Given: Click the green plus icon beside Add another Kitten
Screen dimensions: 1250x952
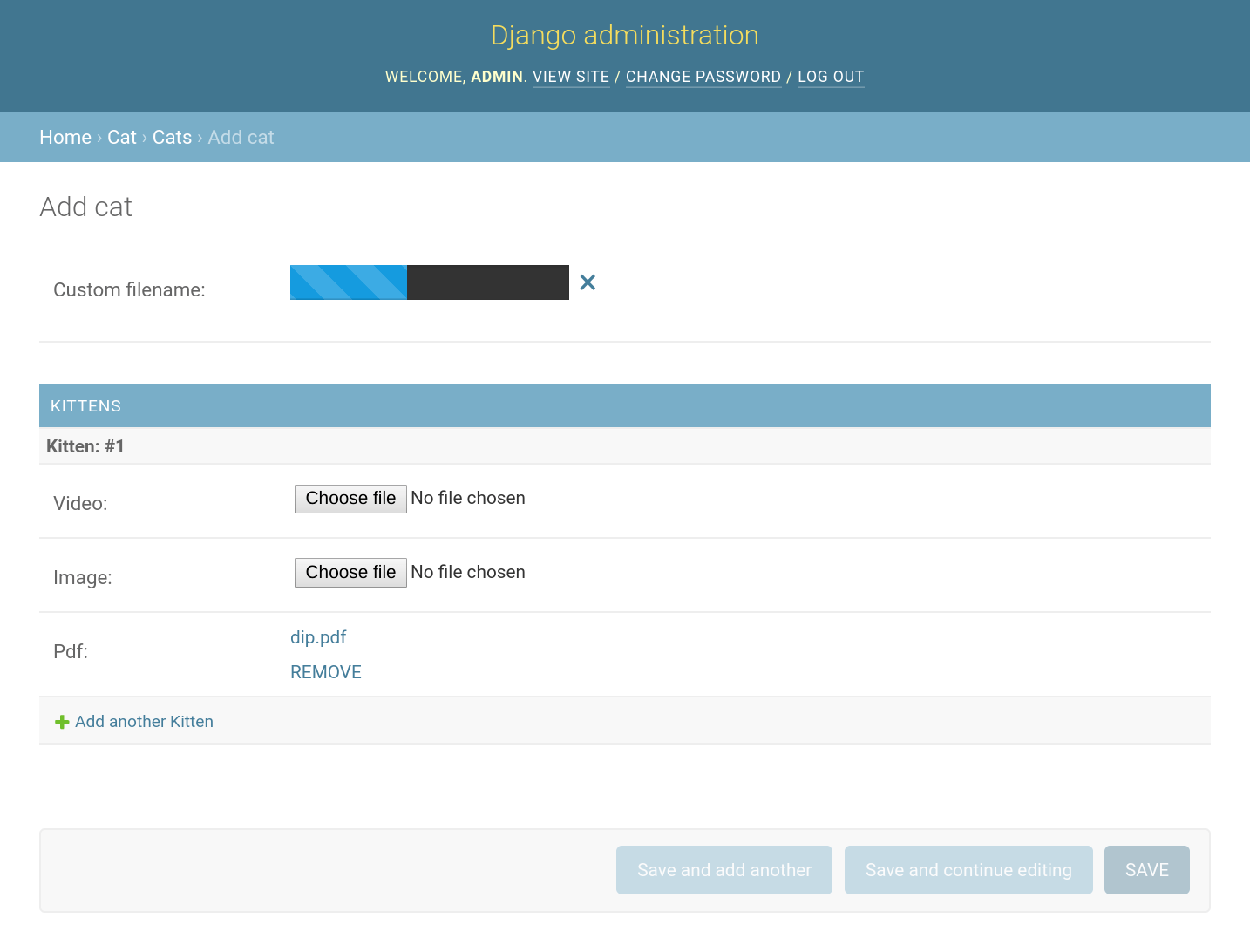Looking at the screenshot, I should [61, 721].
